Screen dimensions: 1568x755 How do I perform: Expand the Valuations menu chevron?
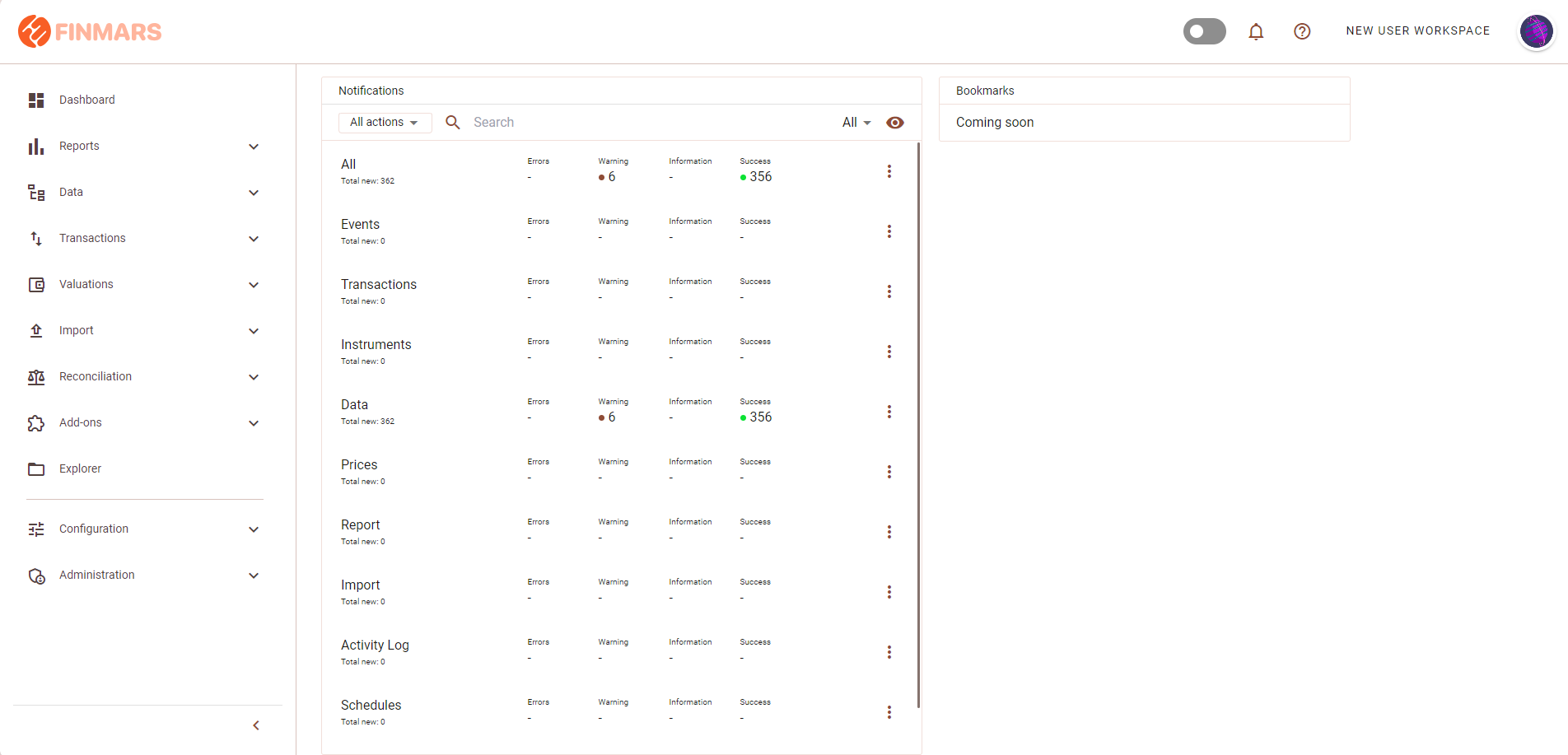254,285
